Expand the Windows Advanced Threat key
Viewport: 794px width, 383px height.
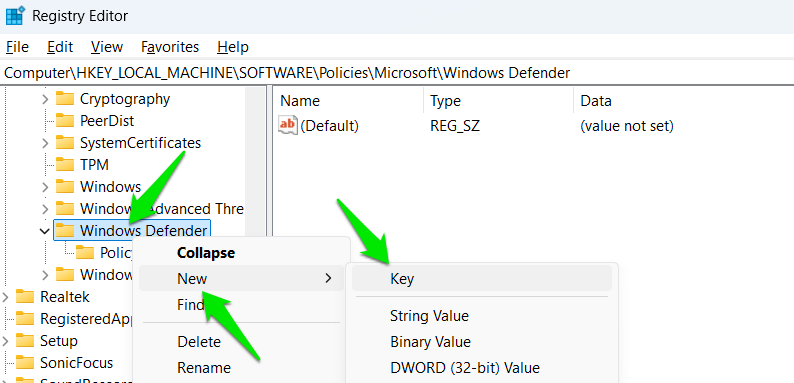coord(45,209)
